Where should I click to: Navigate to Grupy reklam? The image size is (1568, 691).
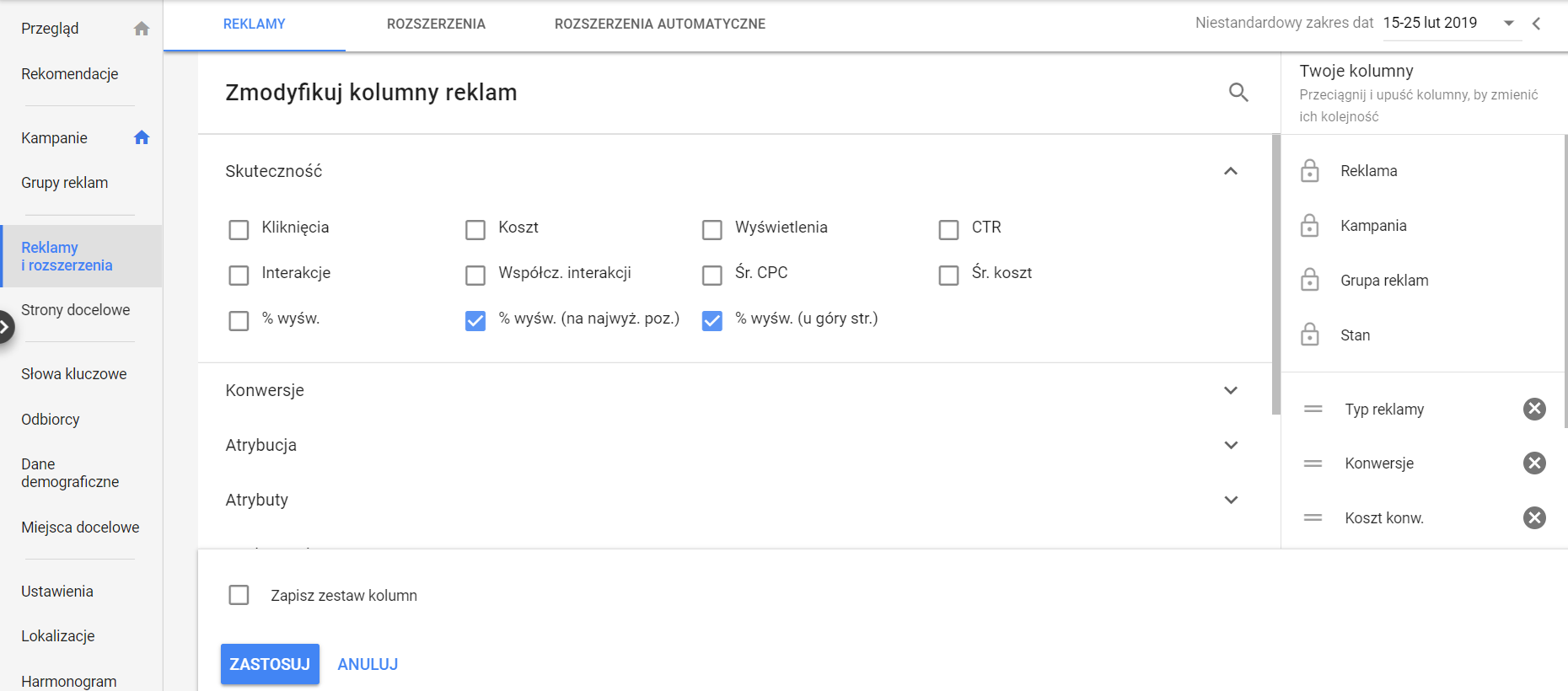tap(65, 183)
